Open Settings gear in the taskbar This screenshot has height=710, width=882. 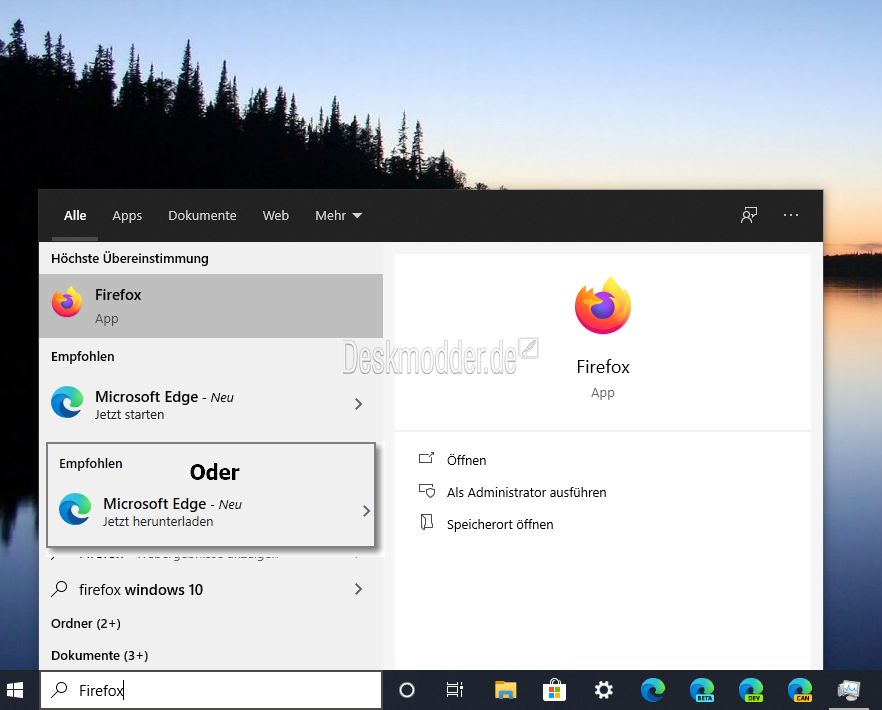click(x=604, y=690)
